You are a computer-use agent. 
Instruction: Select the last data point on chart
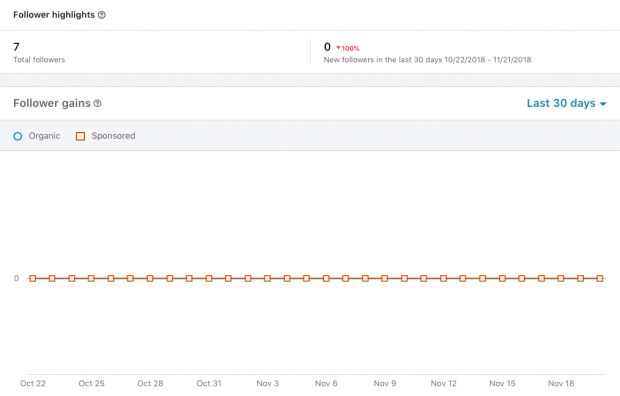600,279
